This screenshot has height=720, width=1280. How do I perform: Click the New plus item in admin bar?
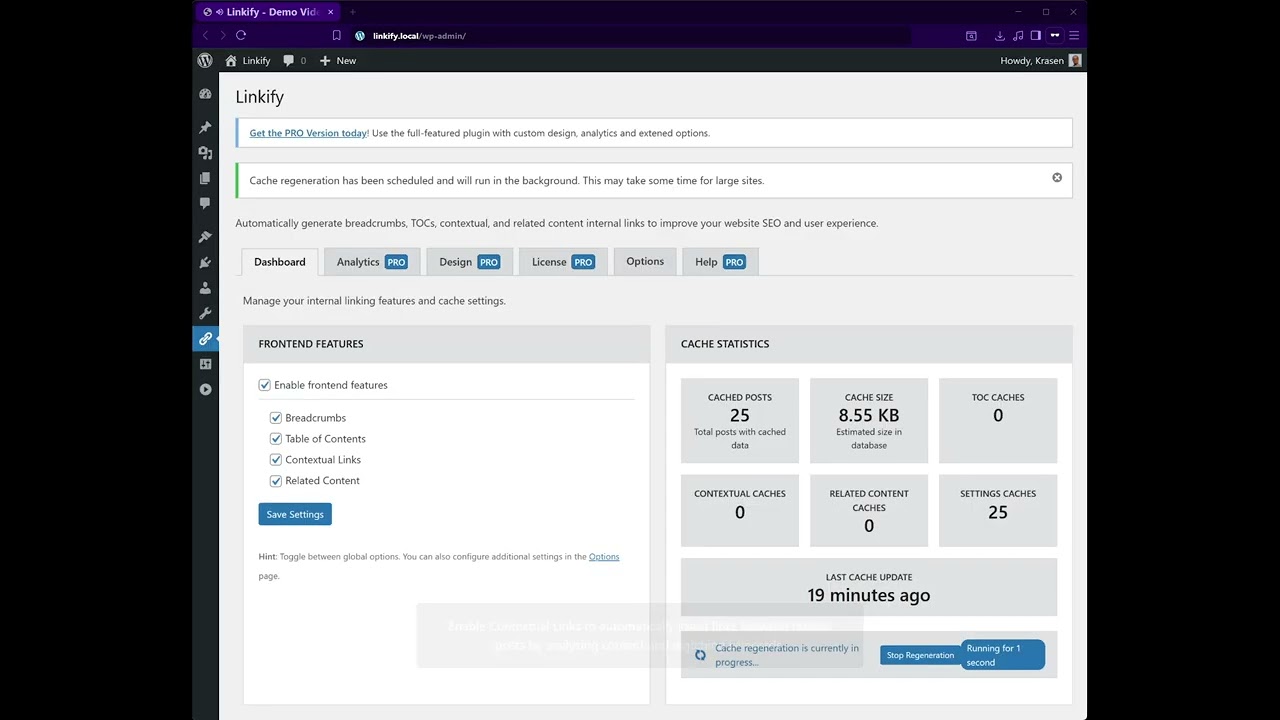338,60
